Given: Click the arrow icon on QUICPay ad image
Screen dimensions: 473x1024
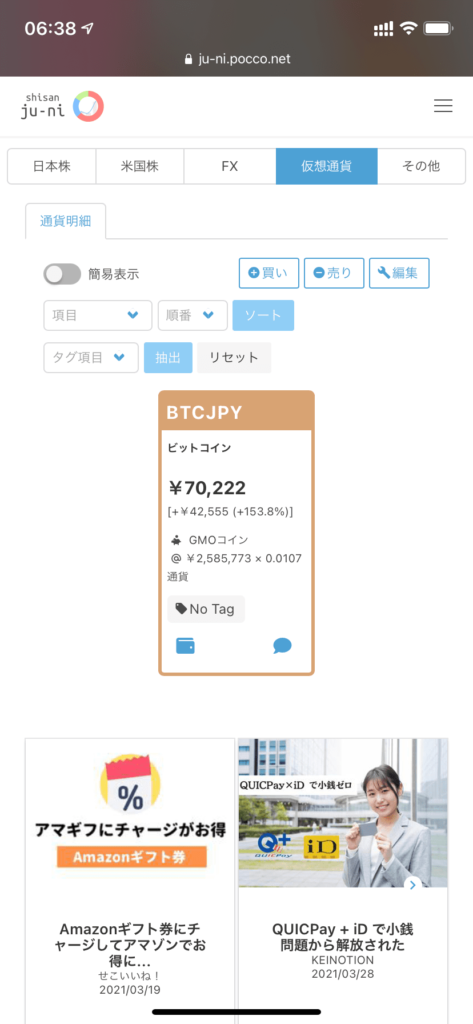Looking at the screenshot, I should 411,885.
